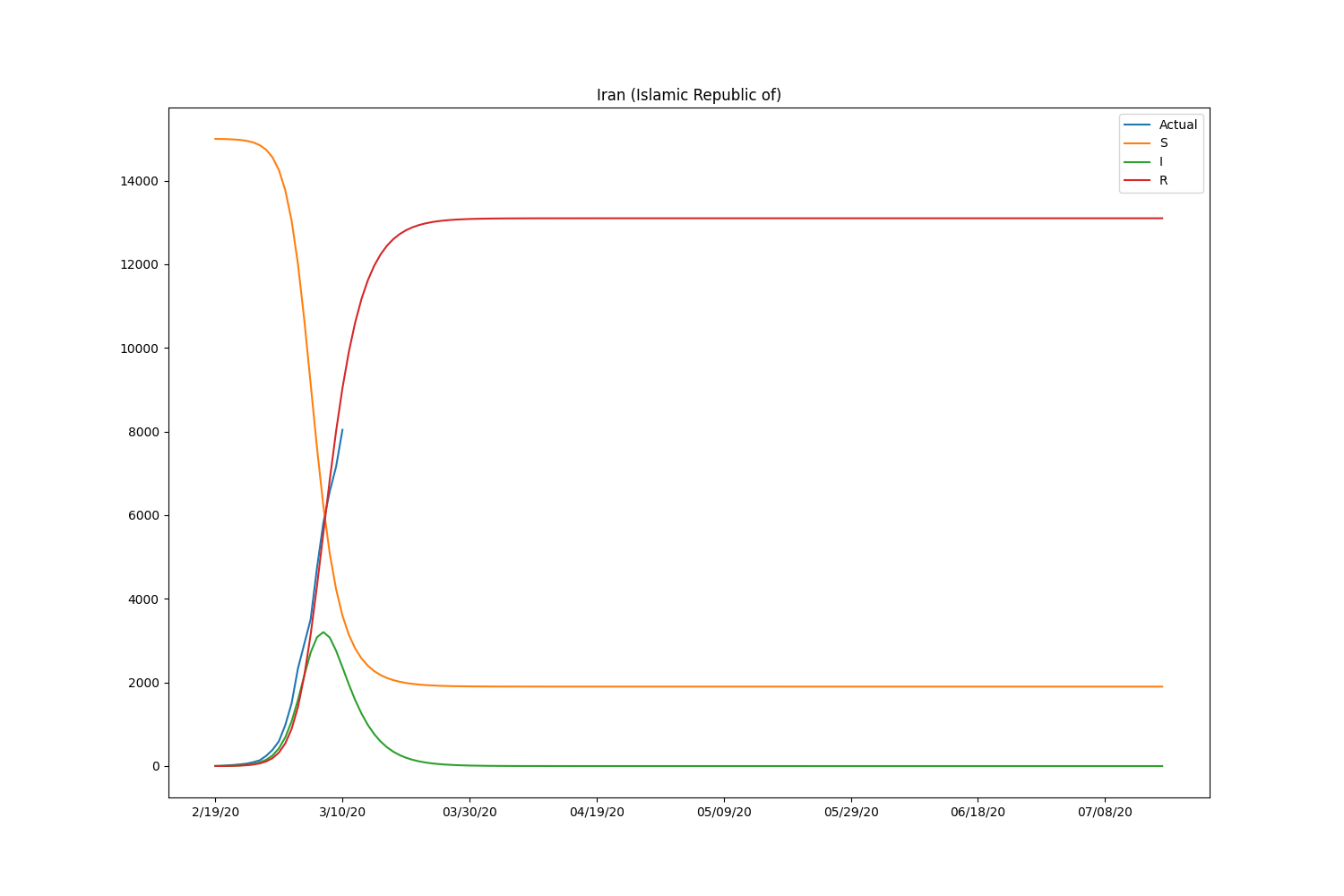Click the blue Actual legend line
This screenshot has height=896, width=1344.
pos(1138,125)
